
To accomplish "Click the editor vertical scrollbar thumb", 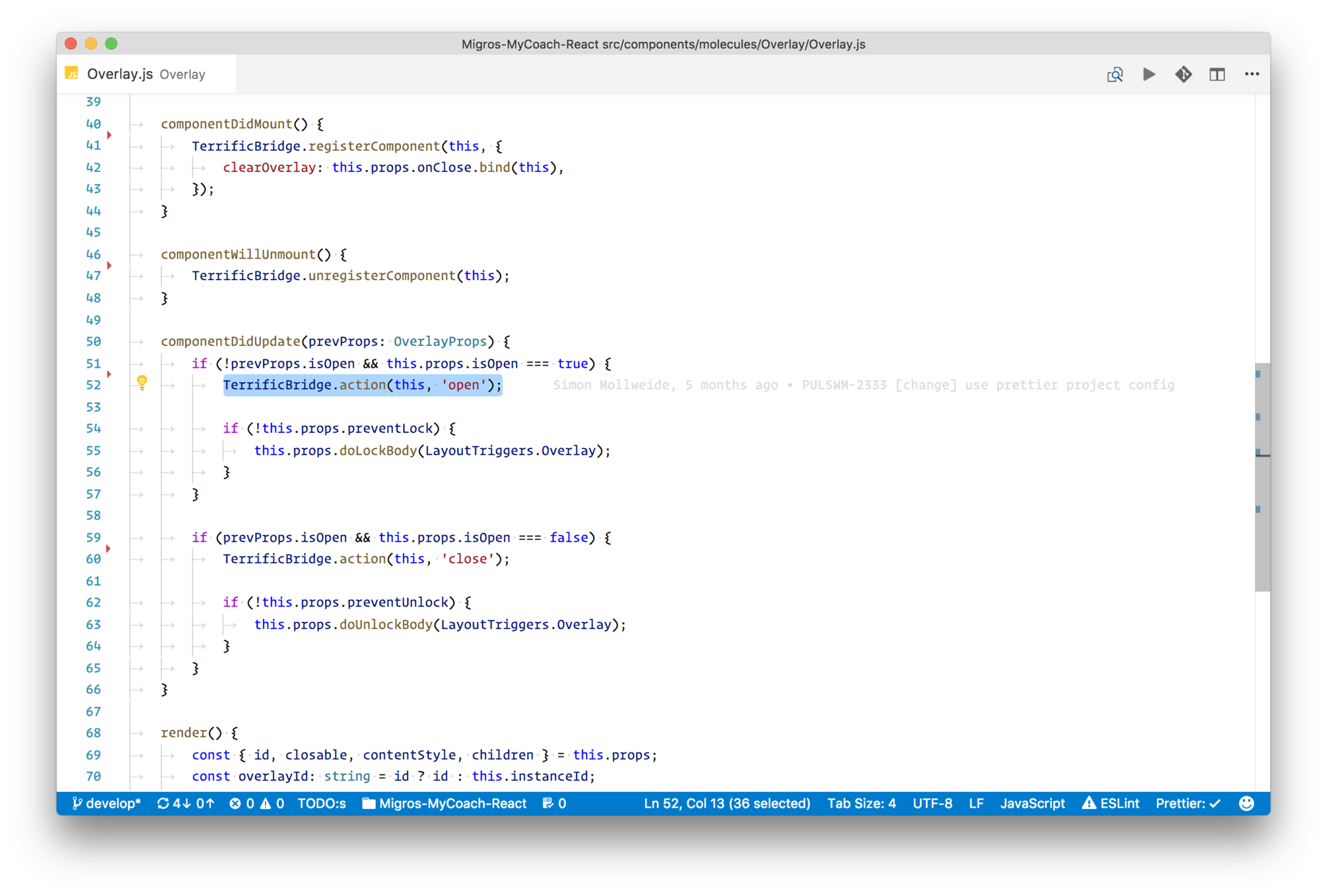I will click(x=1262, y=477).
